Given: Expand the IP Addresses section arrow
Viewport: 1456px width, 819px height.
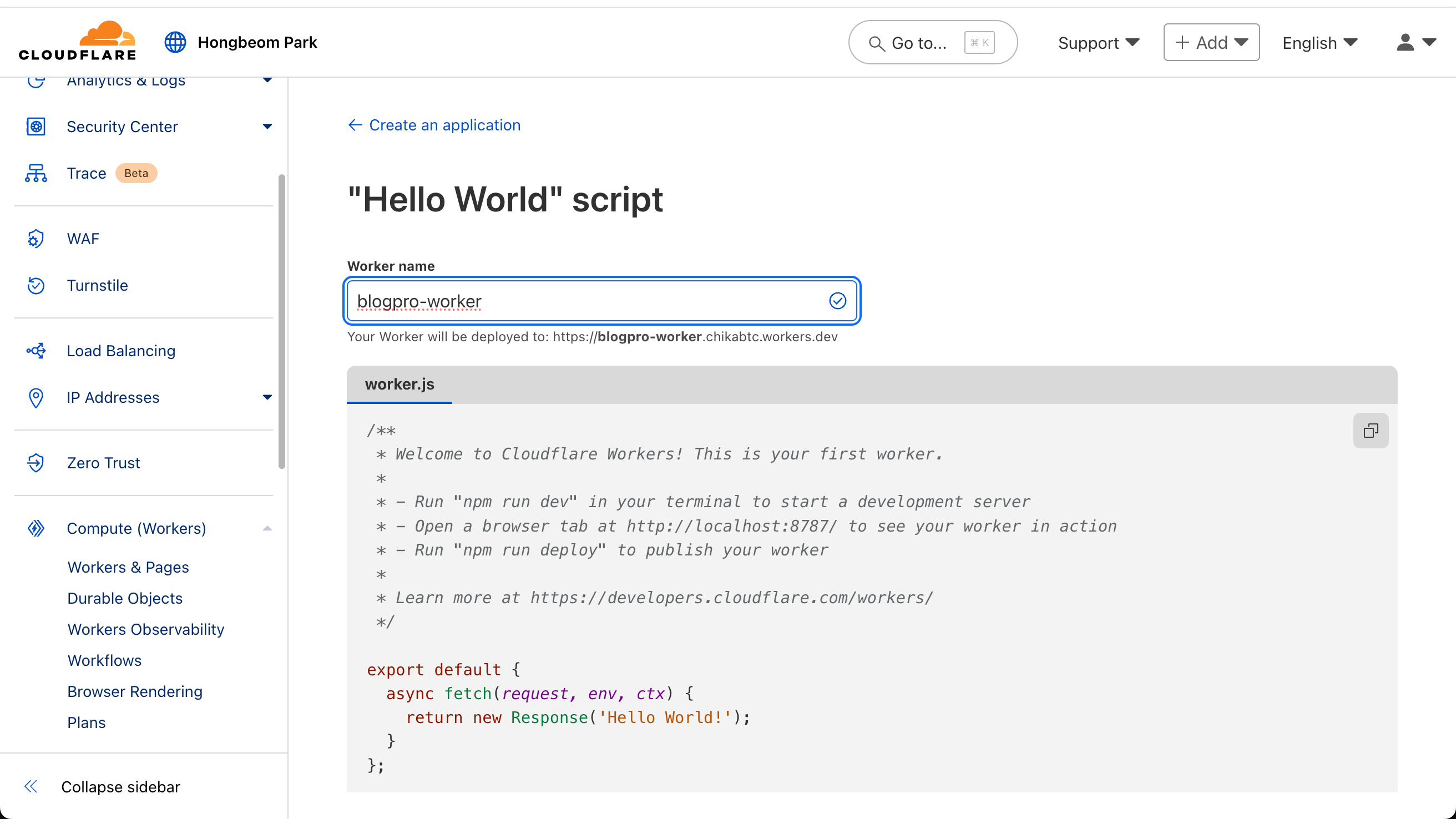Looking at the screenshot, I should [x=267, y=397].
